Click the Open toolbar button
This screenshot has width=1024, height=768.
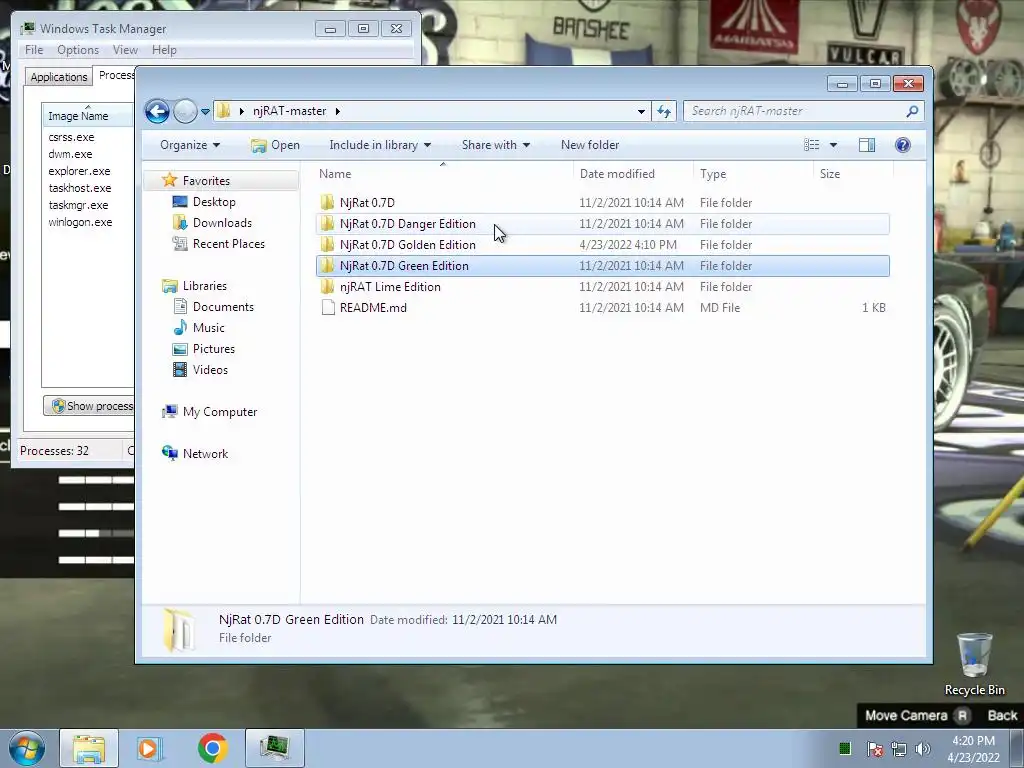[x=276, y=145]
